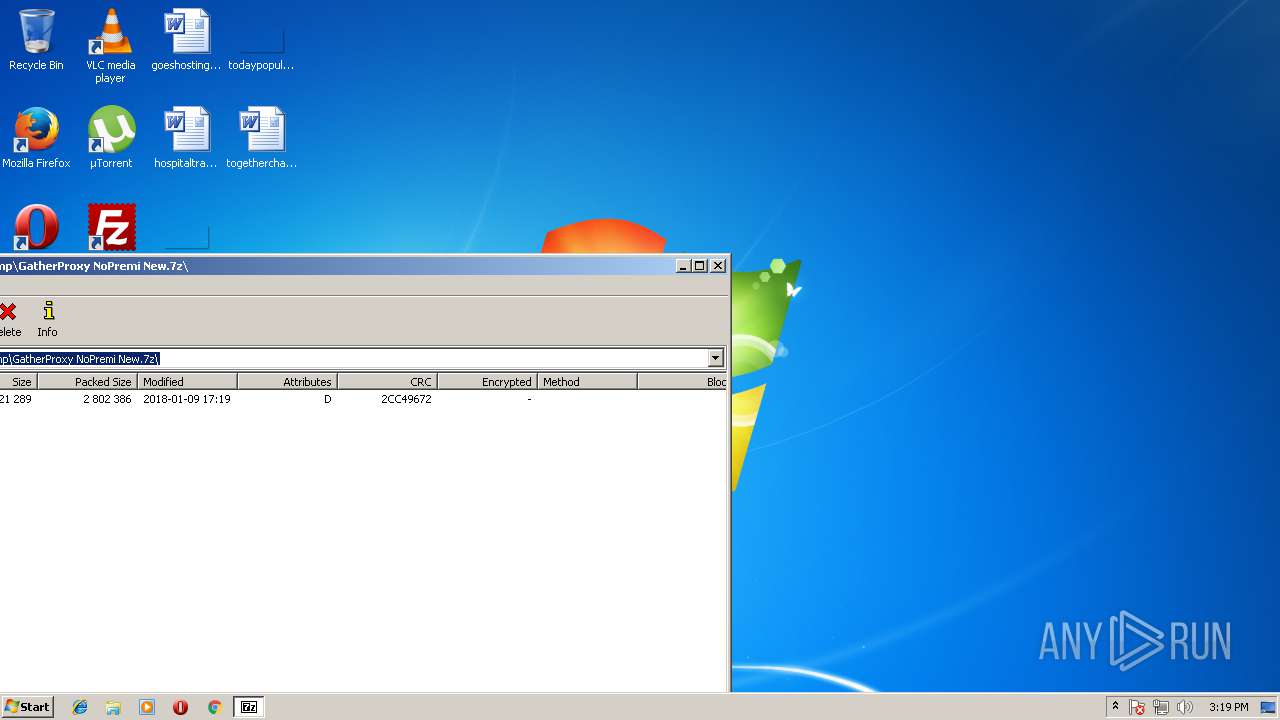This screenshot has width=1280, height=720.
Task: Select the attribute value D
Action: tap(327, 399)
